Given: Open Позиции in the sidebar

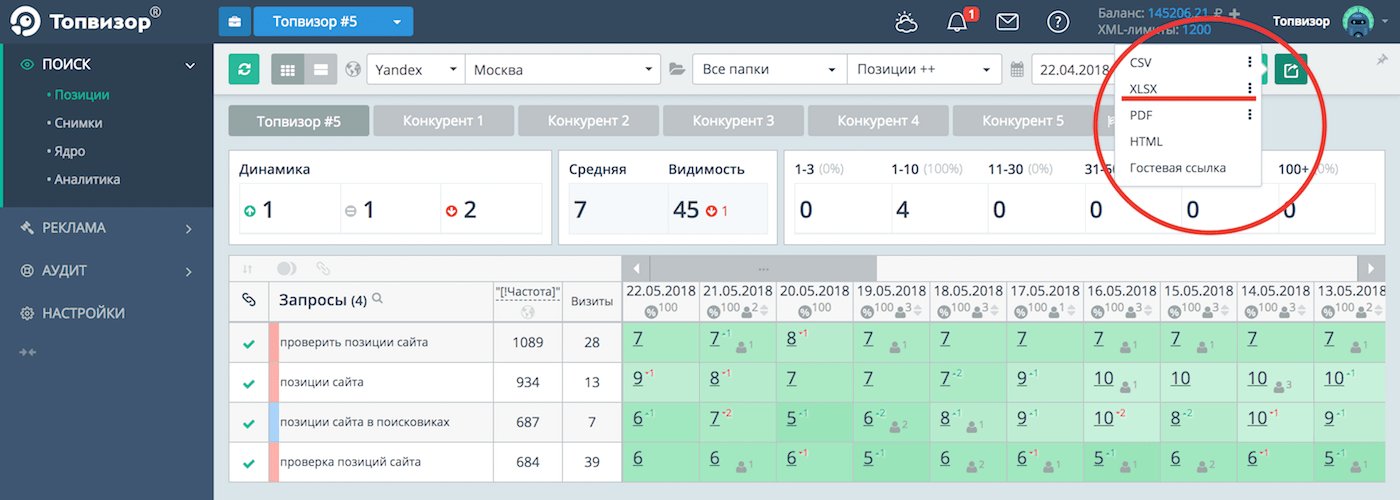Looking at the screenshot, I should (82, 95).
